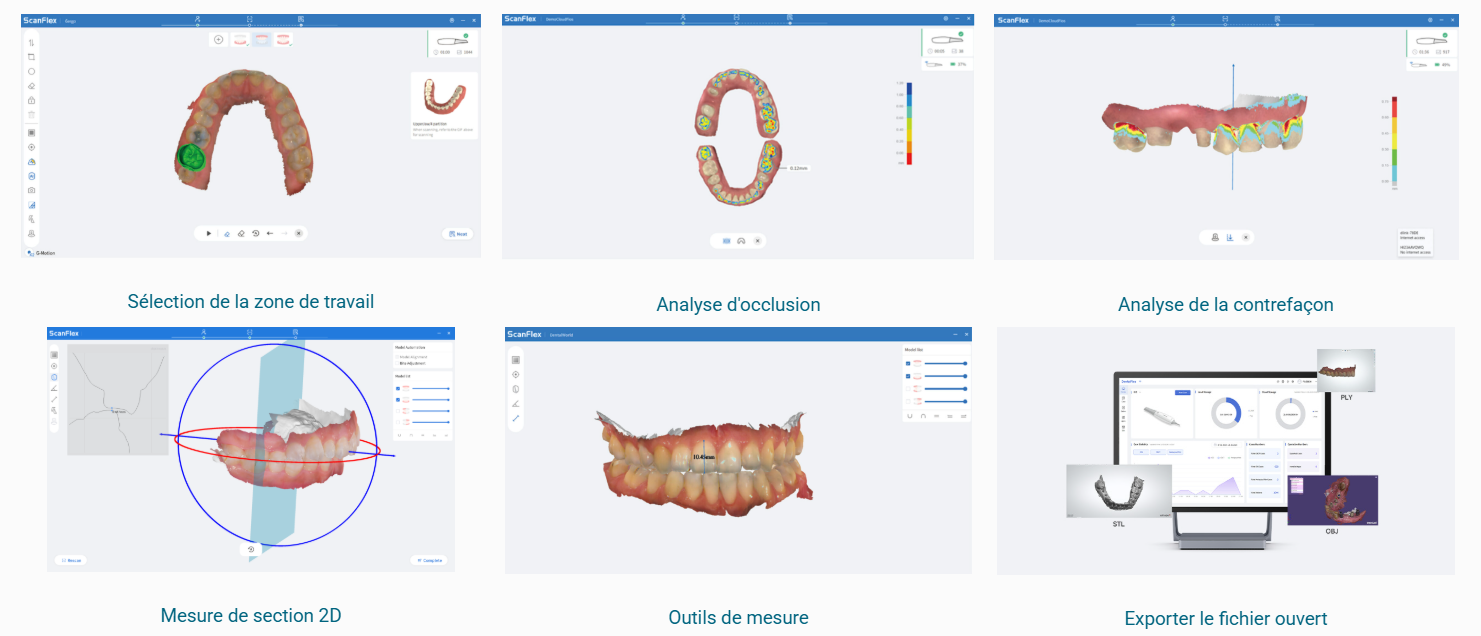Click the reset history icon below the 2D section
This screenshot has height=636, width=1481.
(x=251, y=549)
